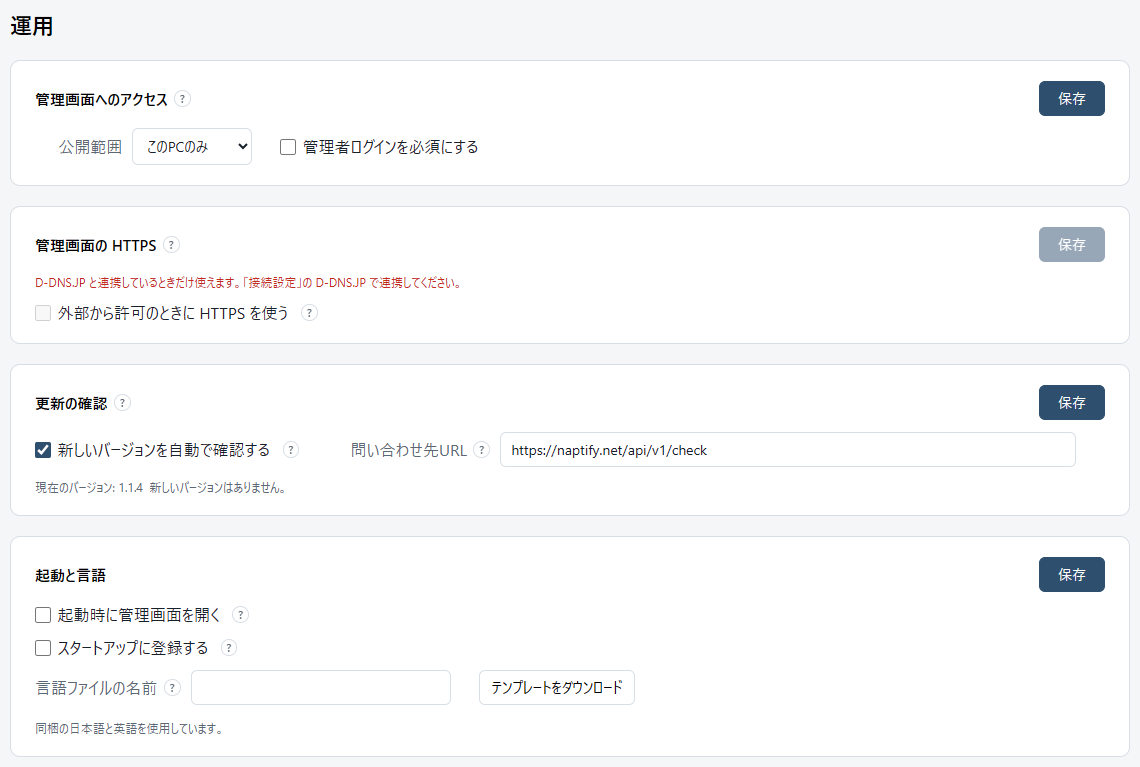
Task: Click the red D-DNS.JP warning text
Action: pyautogui.click(x=249, y=283)
